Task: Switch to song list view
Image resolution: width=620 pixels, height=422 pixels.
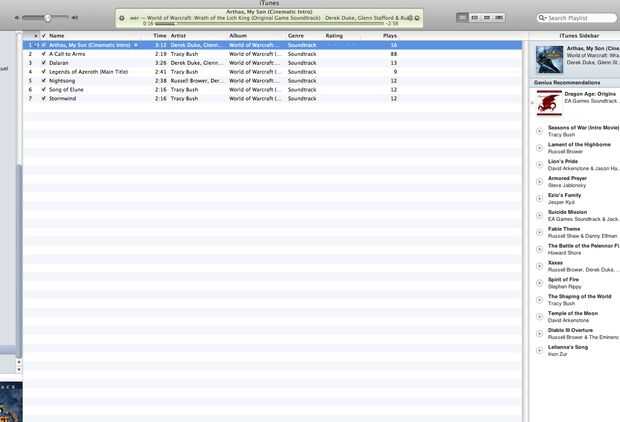Action: [462, 18]
